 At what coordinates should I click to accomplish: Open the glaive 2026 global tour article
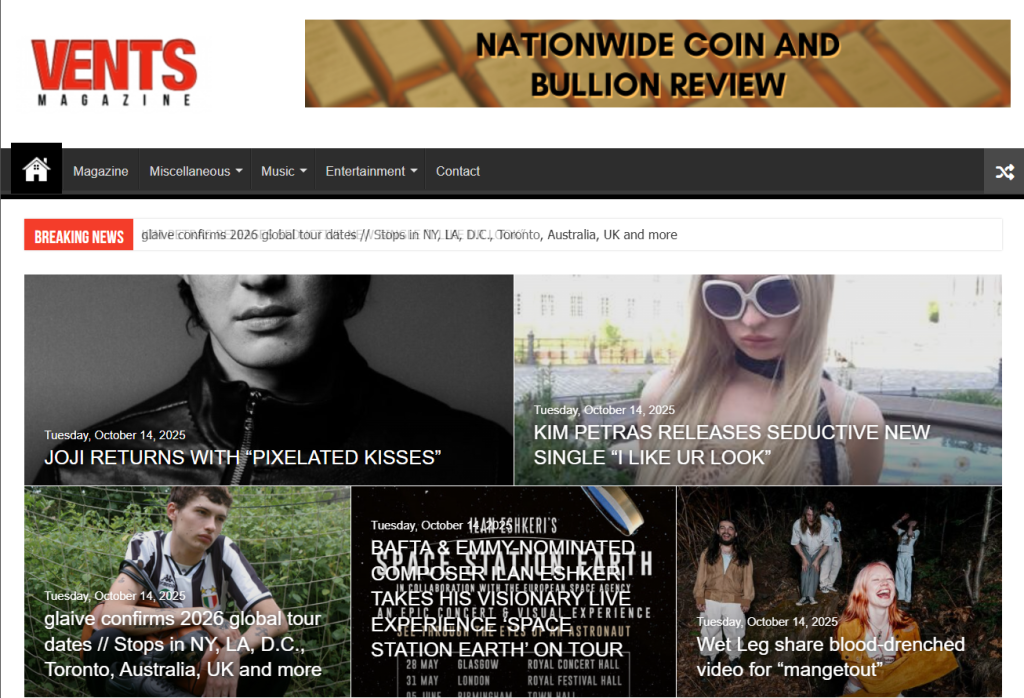click(183, 644)
